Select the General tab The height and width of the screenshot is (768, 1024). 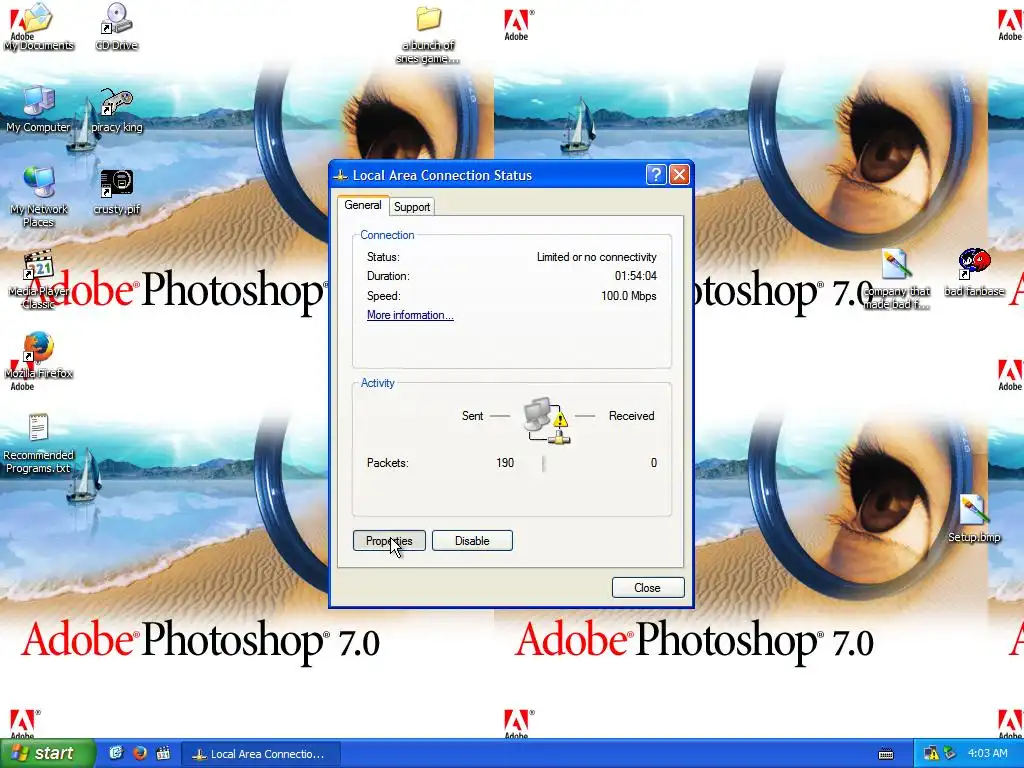tap(362, 205)
